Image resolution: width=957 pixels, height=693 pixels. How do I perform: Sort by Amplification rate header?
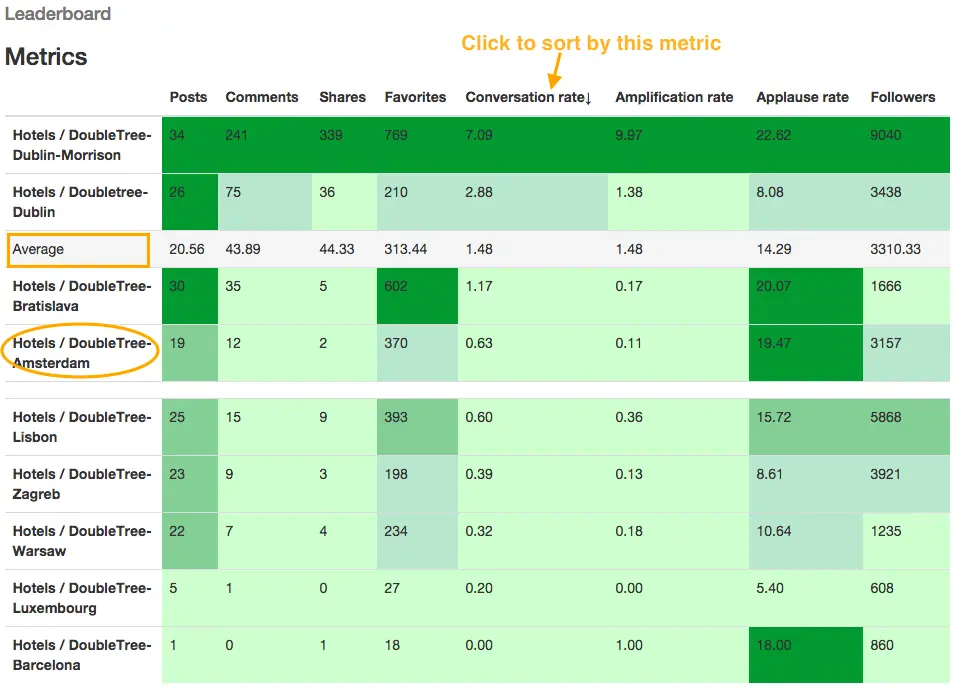pos(674,97)
